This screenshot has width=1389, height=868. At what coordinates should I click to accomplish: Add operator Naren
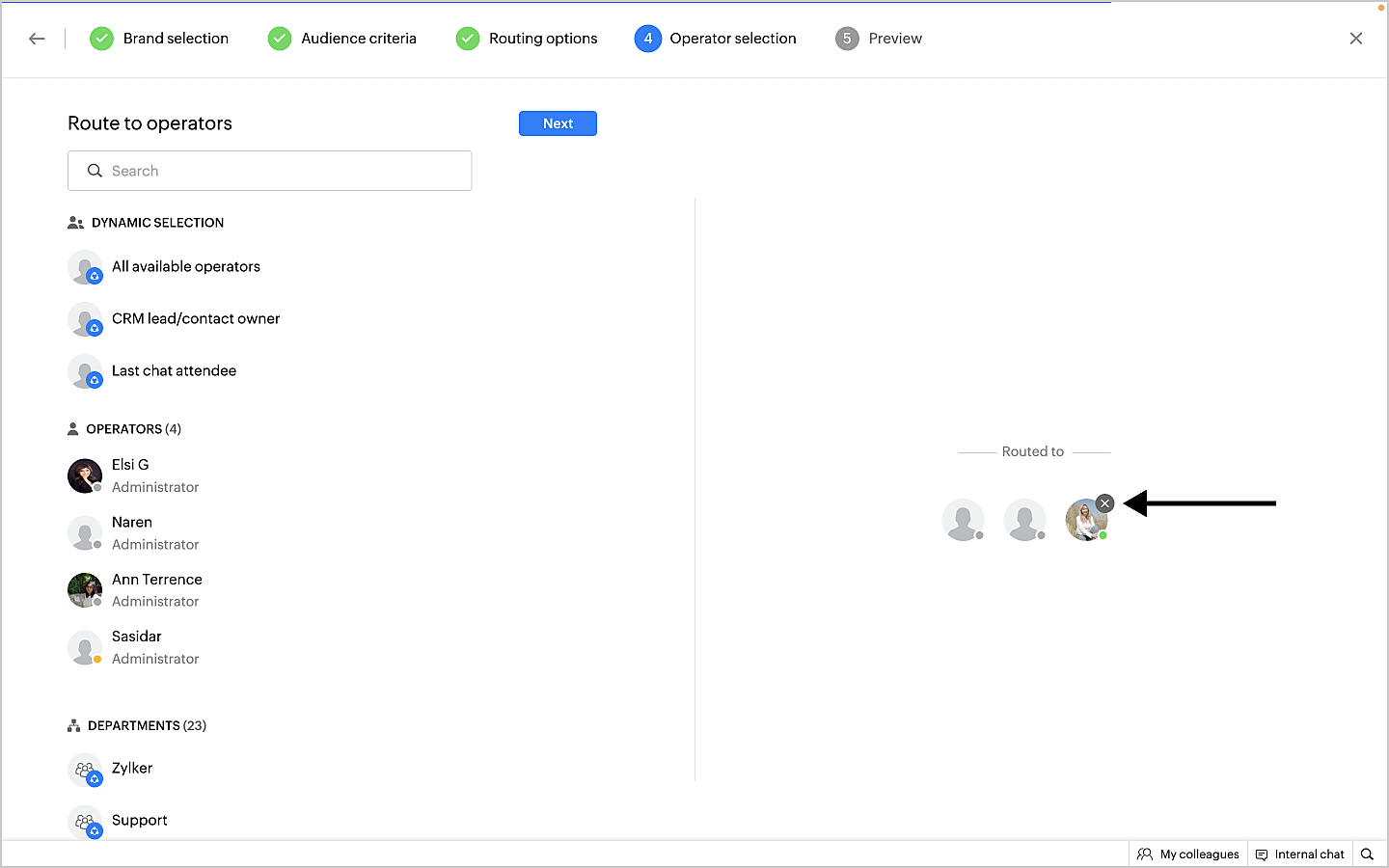(133, 533)
